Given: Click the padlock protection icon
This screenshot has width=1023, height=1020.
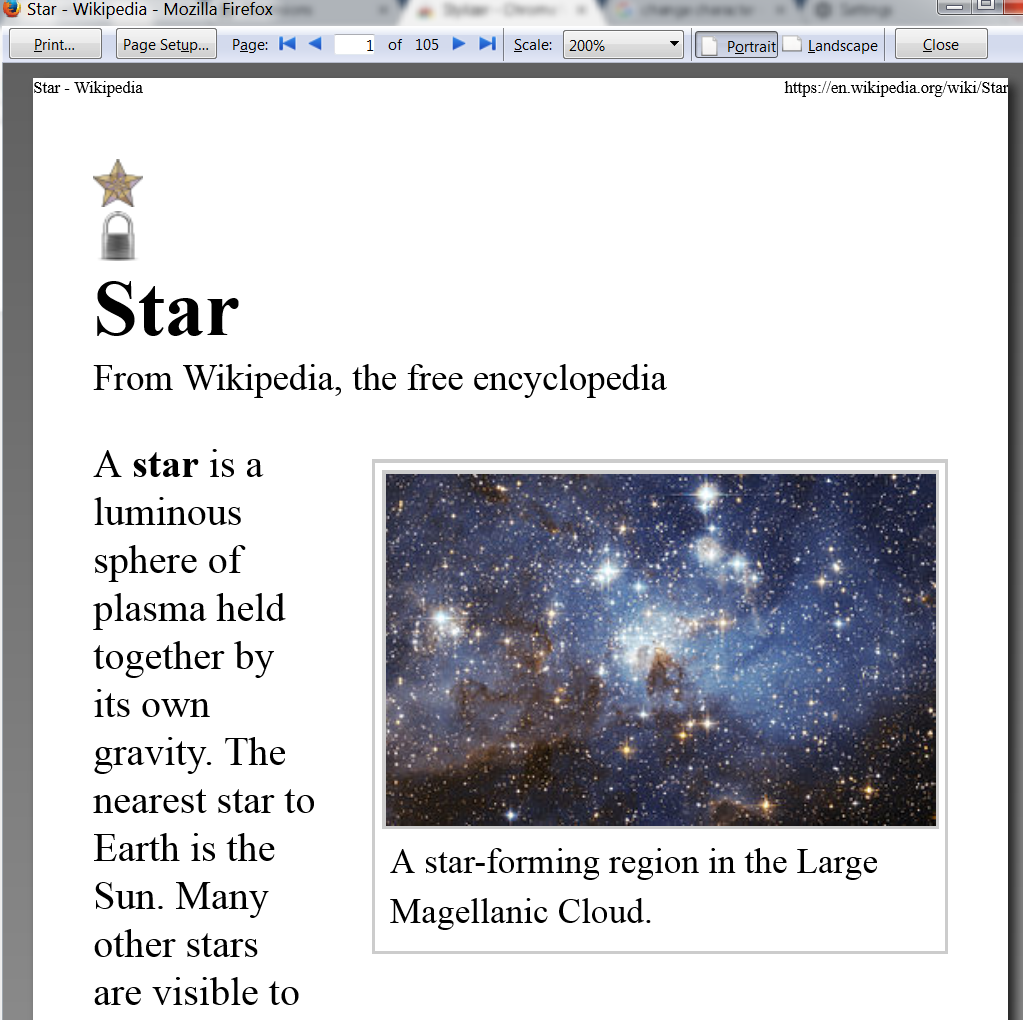Looking at the screenshot, I should 118,236.
